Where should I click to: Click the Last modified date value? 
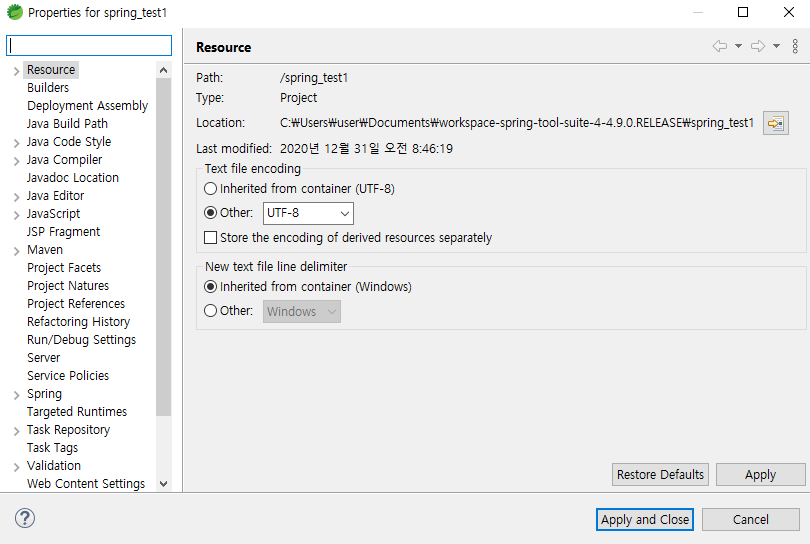(x=366, y=149)
